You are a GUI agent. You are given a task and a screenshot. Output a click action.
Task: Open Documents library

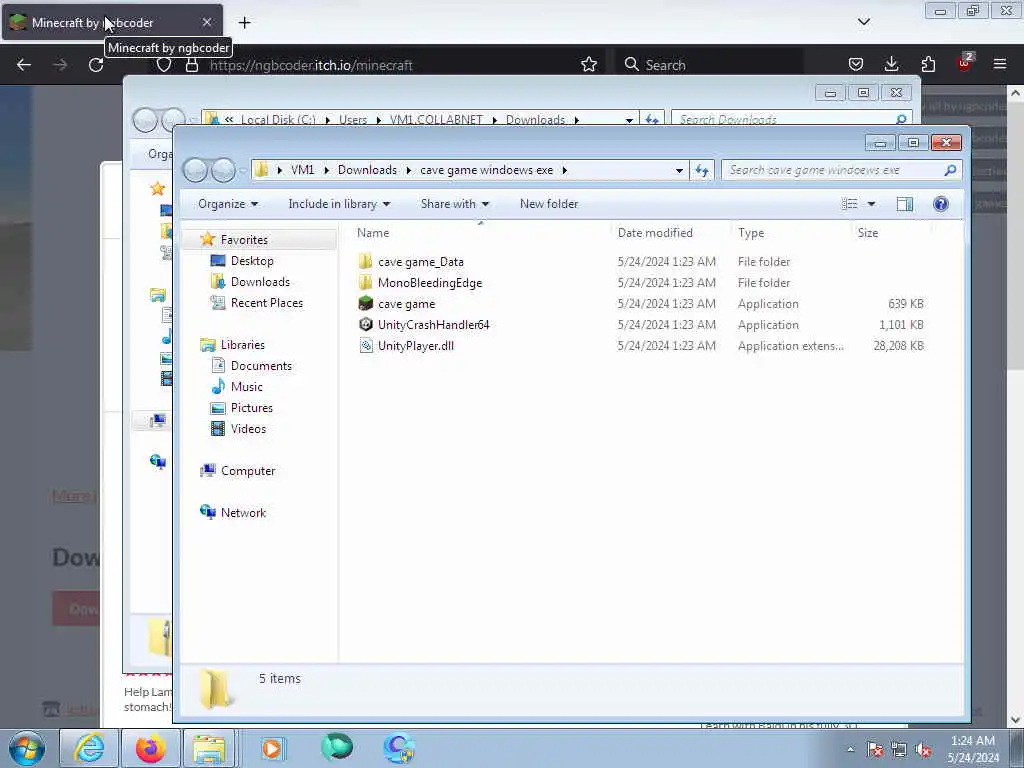pyautogui.click(x=261, y=366)
